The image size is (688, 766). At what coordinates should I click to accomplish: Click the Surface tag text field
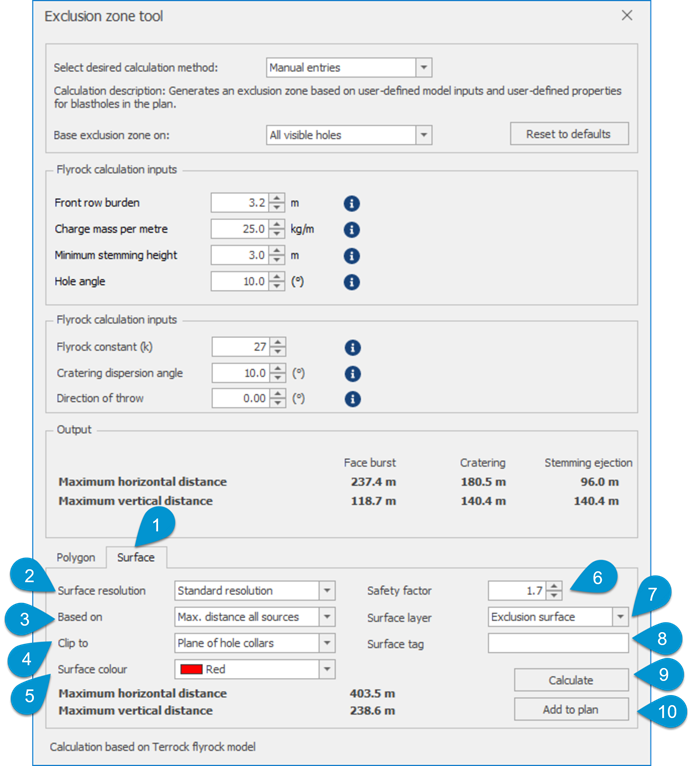pos(558,643)
